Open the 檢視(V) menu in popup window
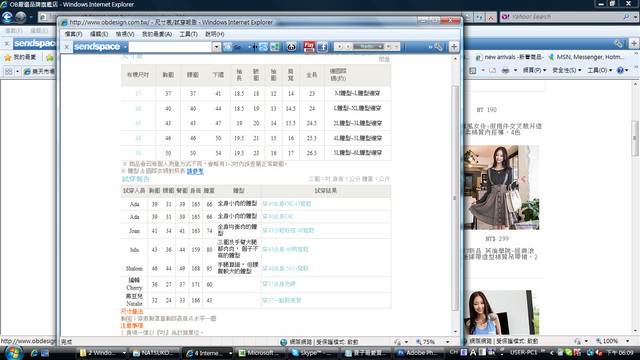This screenshot has width=640, height=360. pos(124,34)
